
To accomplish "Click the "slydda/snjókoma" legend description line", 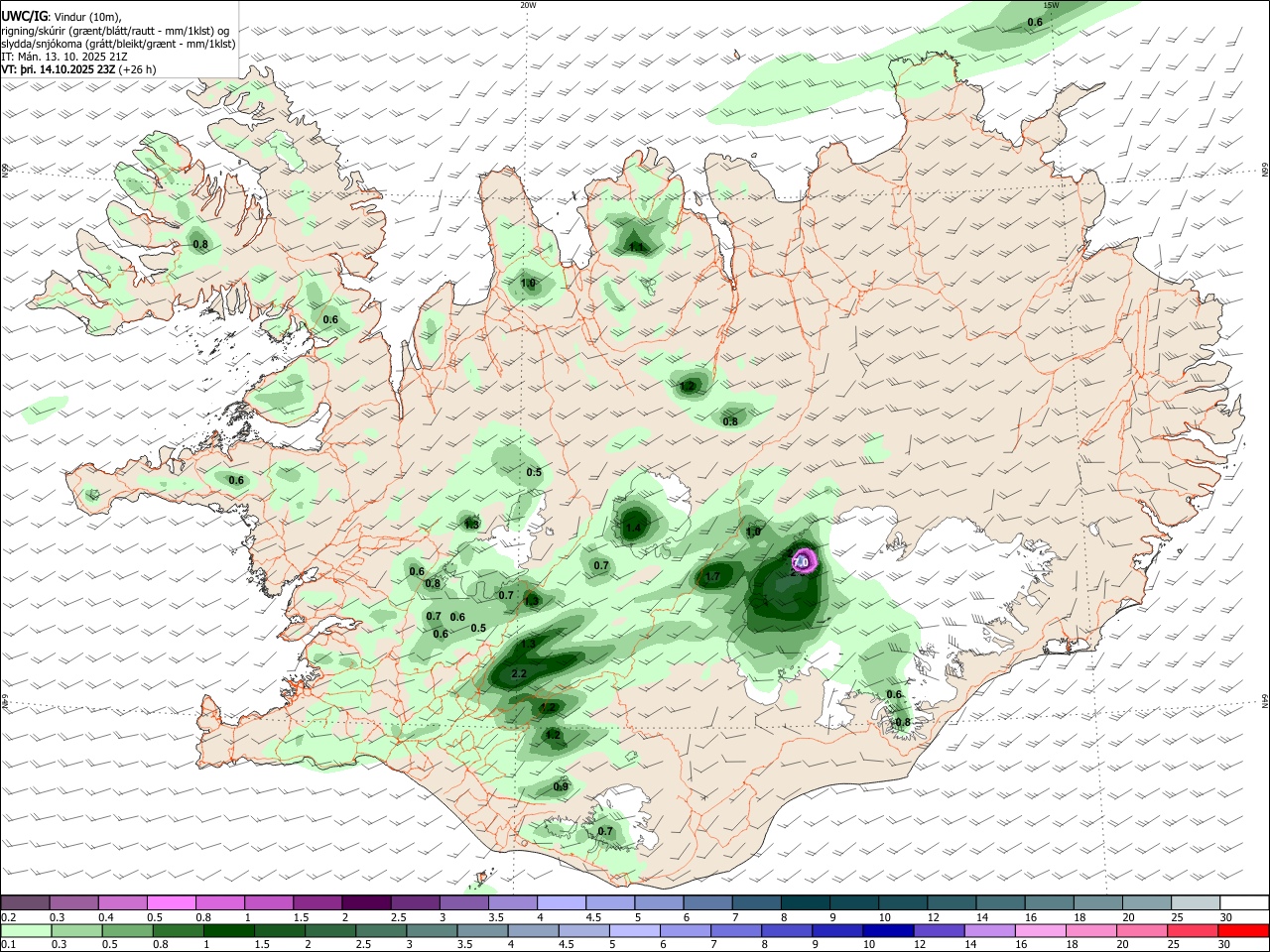I will tap(118, 44).
